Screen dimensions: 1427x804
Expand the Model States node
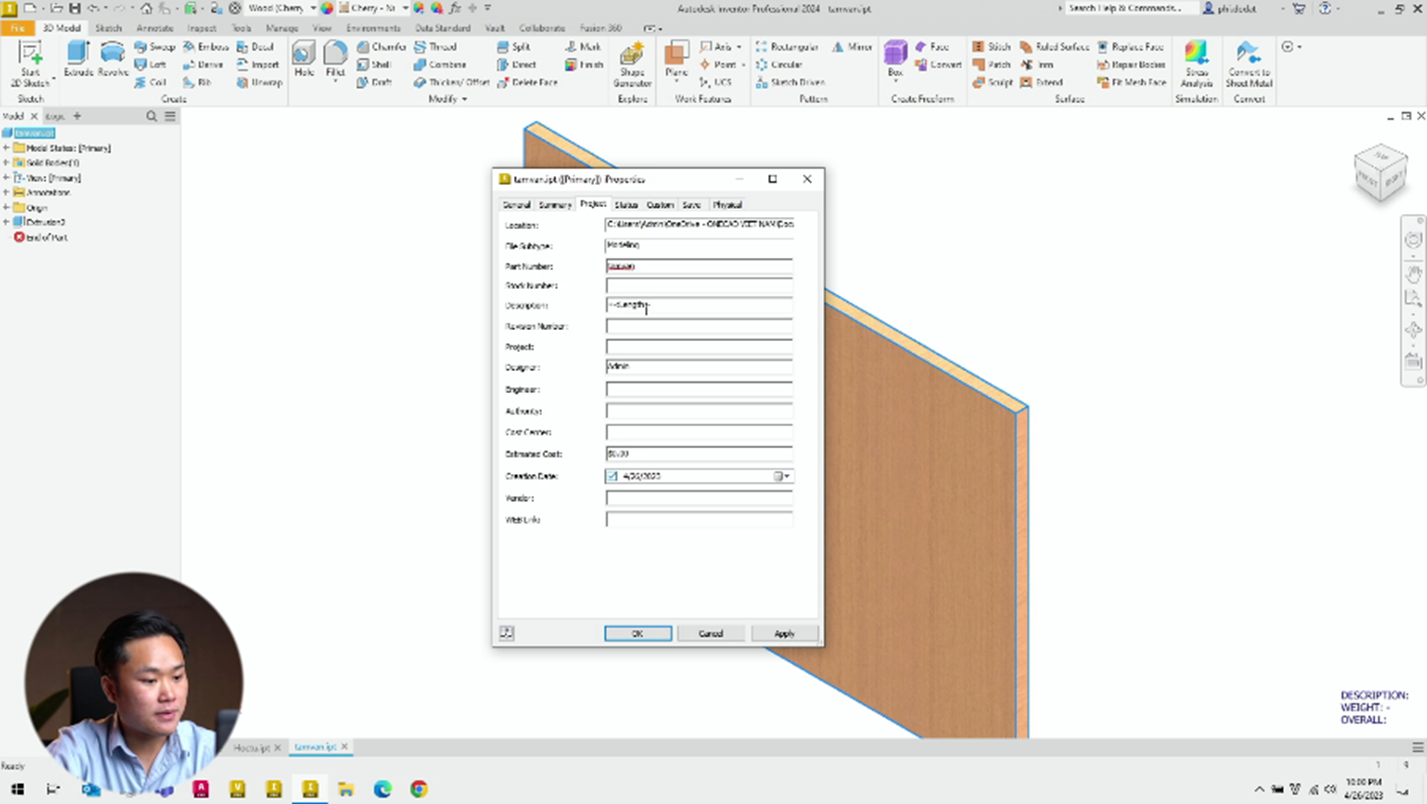click(6, 148)
